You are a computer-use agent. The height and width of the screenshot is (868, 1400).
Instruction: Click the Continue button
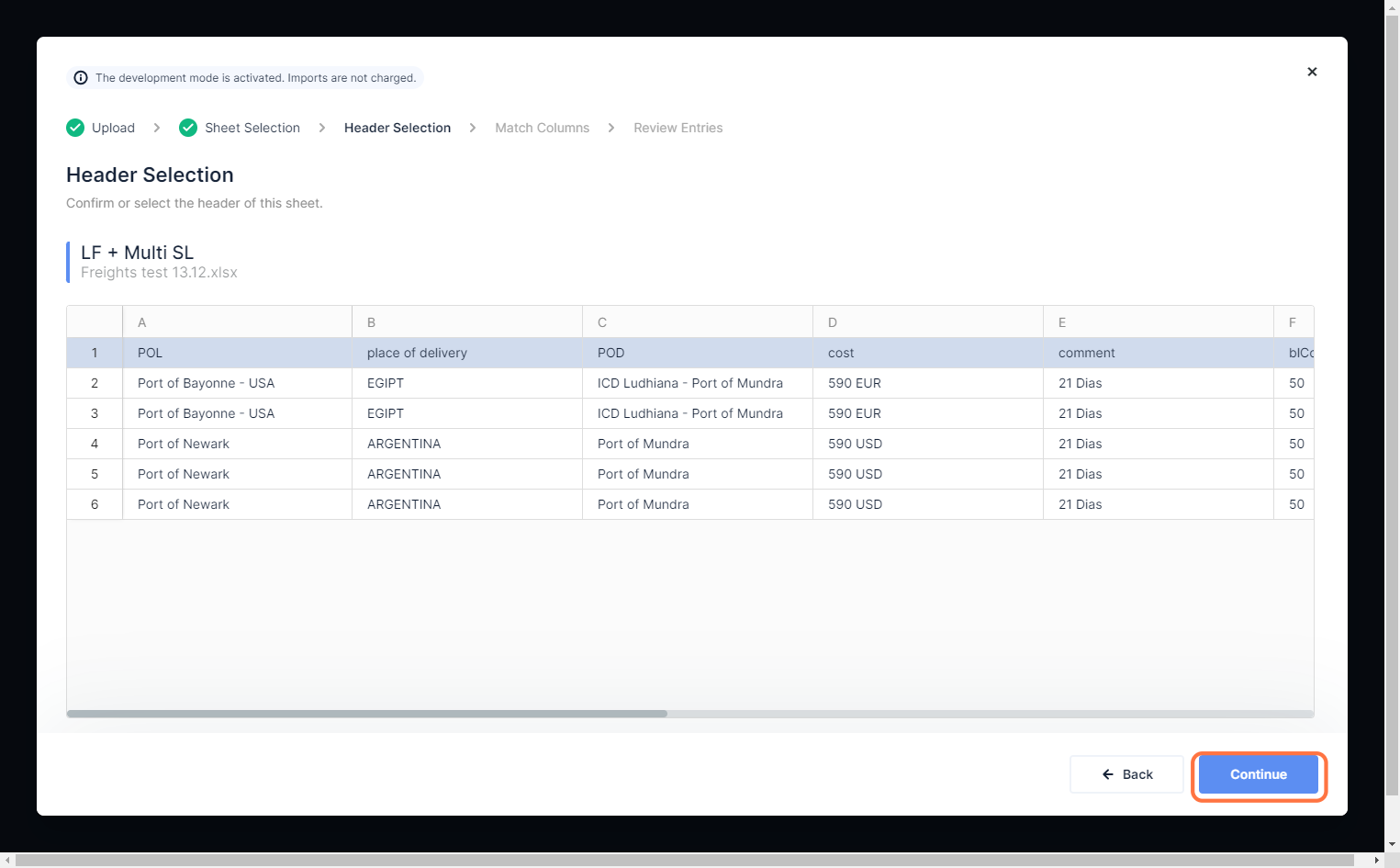coord(1259,774)
